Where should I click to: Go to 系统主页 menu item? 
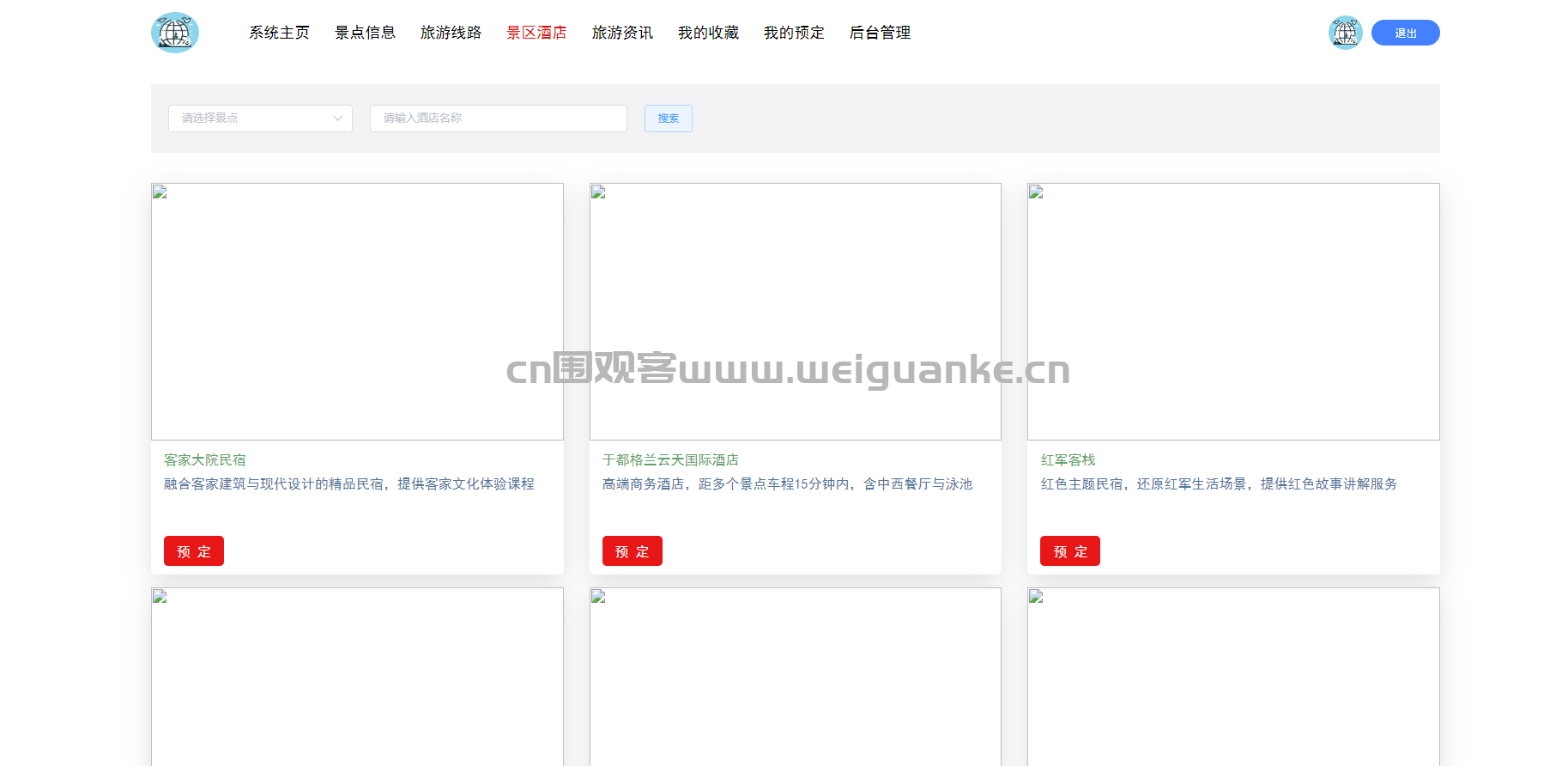279,33
